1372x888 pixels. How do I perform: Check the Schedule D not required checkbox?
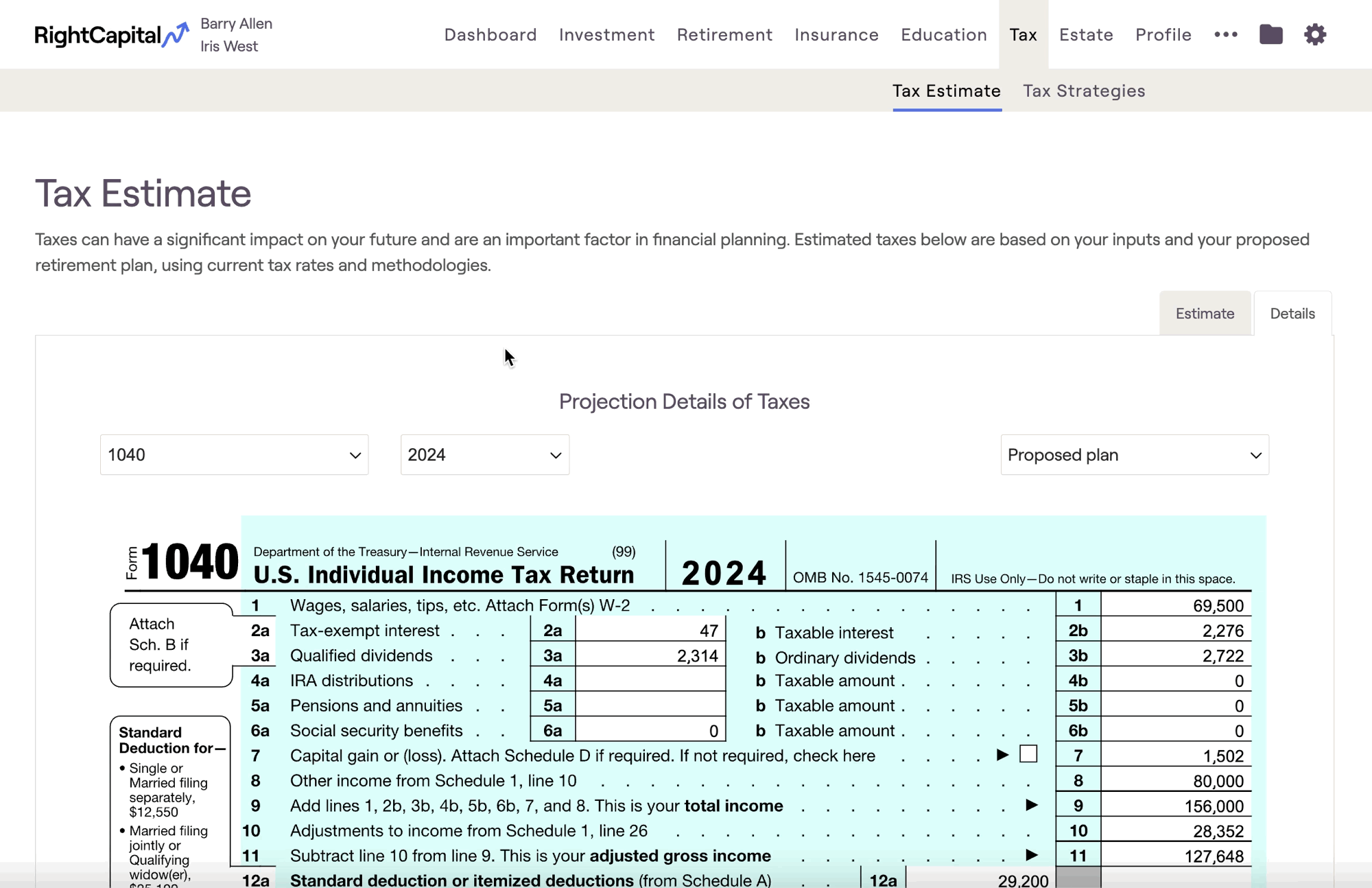pos(1028,754)
